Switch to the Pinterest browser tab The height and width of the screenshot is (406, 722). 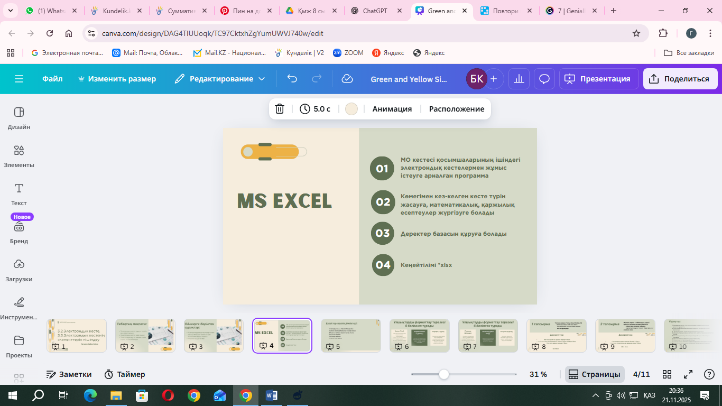point(246,11)
